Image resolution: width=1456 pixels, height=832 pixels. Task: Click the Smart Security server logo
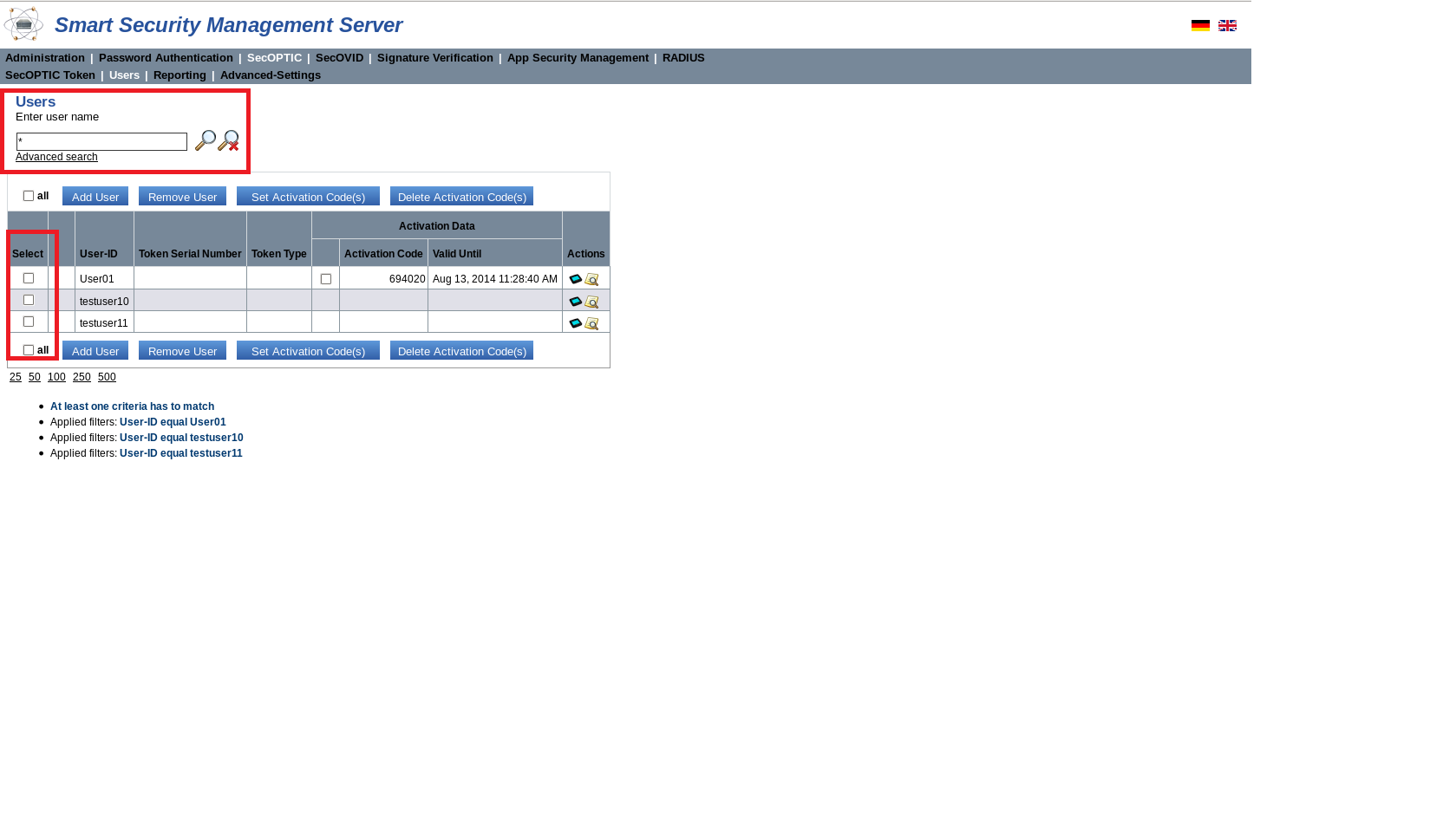coord(23,24)
